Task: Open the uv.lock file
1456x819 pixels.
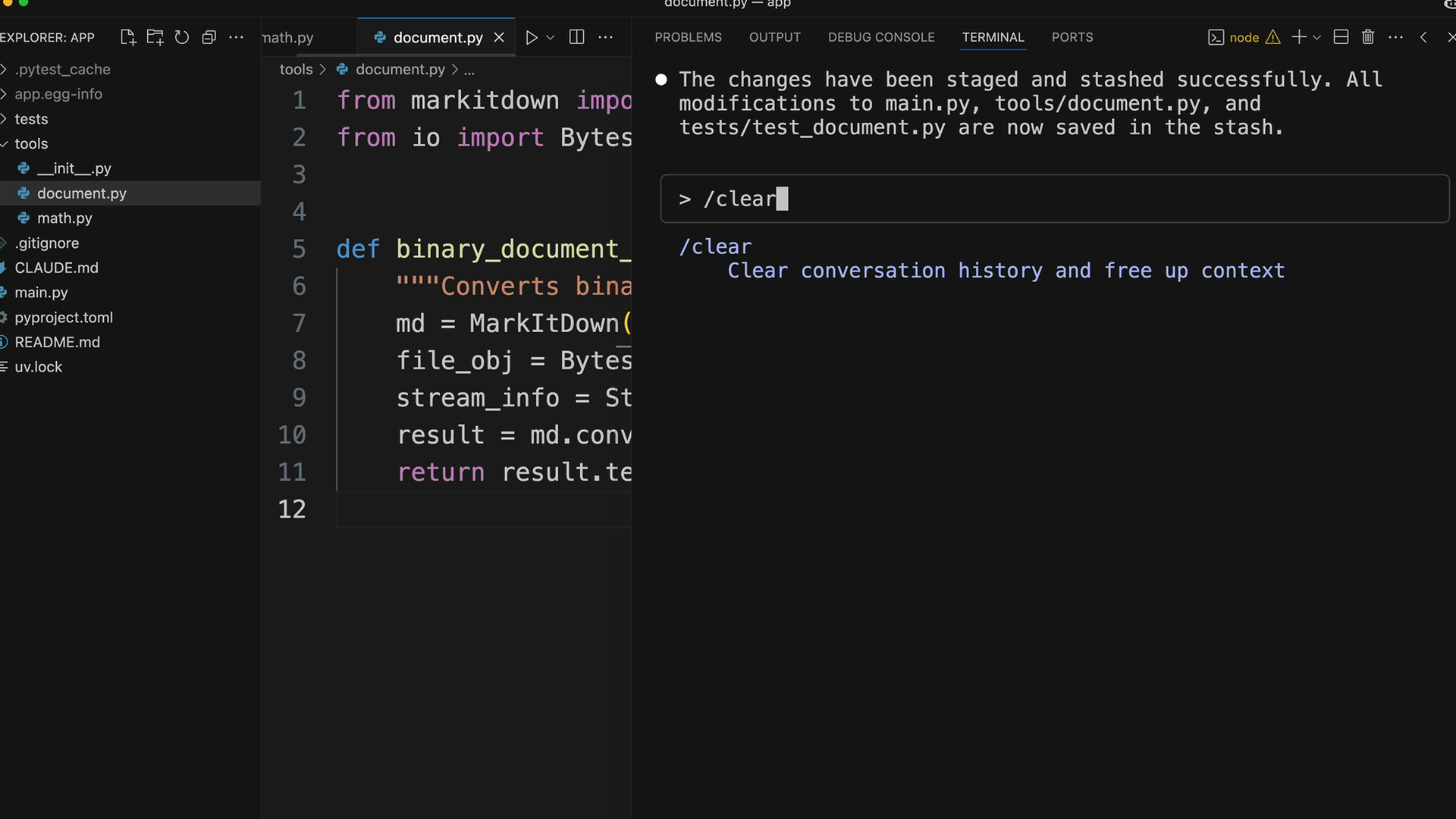Action: 130,366
